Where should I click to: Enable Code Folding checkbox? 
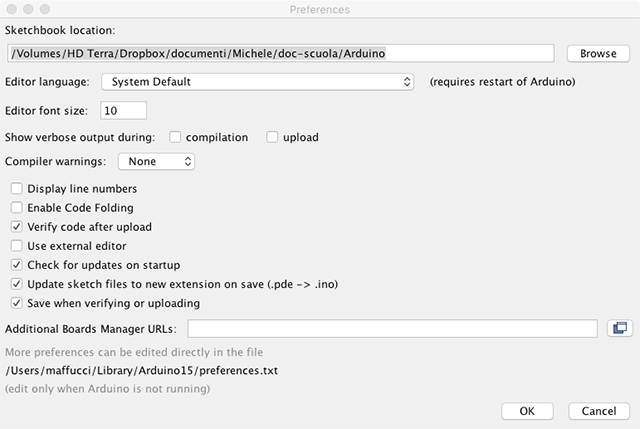click(x=16, y=208)
